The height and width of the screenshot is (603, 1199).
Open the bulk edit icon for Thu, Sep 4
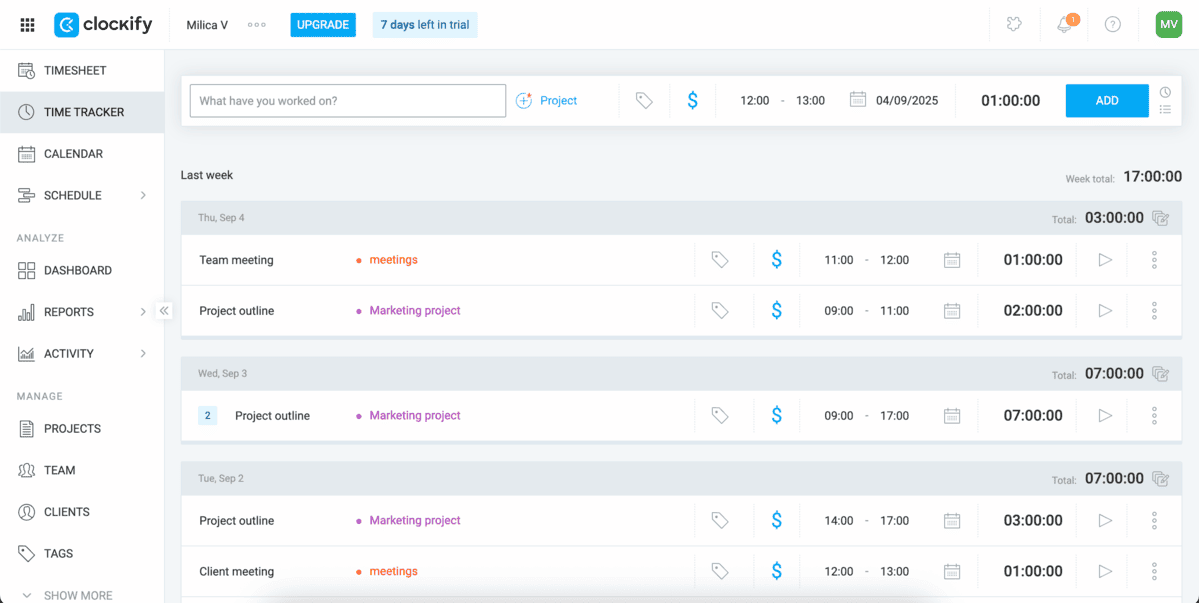point(1160,218)
